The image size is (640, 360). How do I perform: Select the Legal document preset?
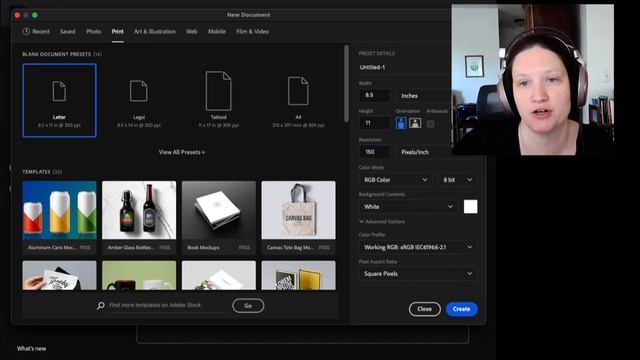click(x=139, y=100)
